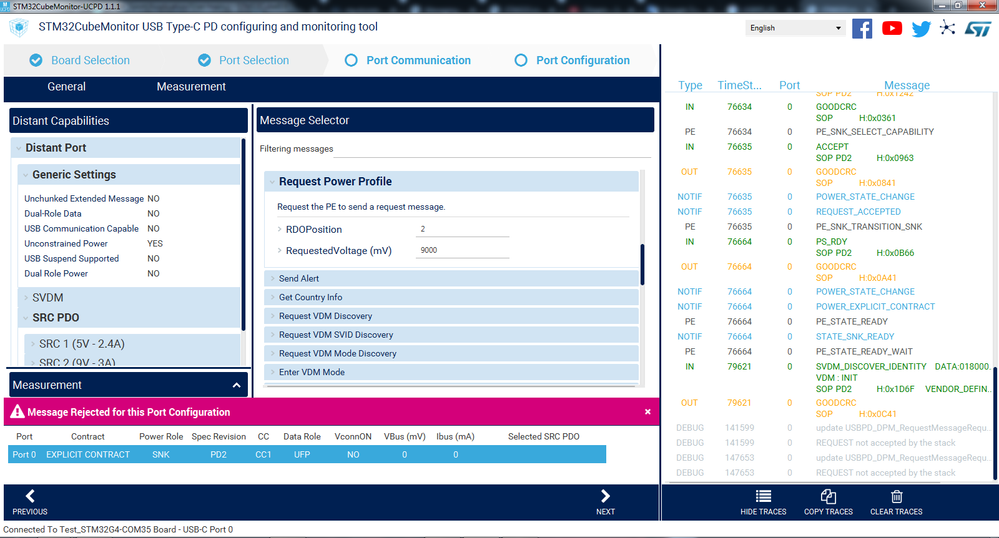The image size is (999, 538).
Task: Collapse the Generic Settings section
Action: 25,175
